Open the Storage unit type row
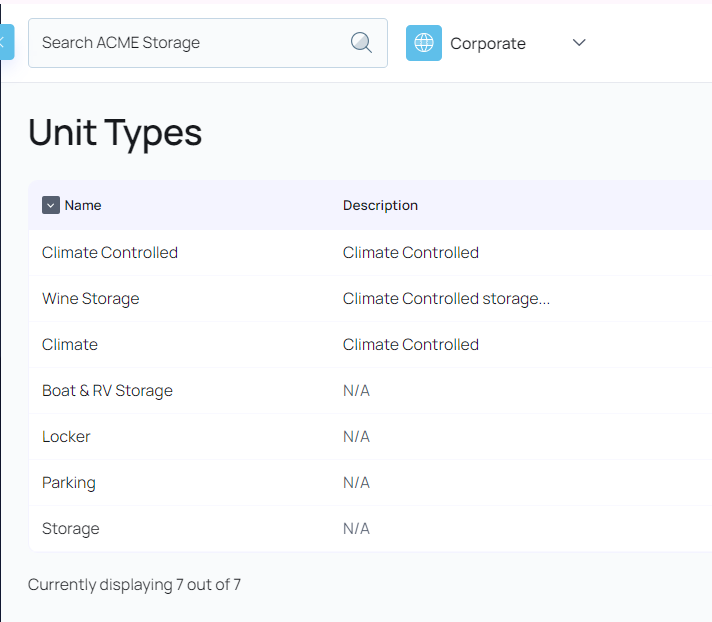 coord(71,529)
